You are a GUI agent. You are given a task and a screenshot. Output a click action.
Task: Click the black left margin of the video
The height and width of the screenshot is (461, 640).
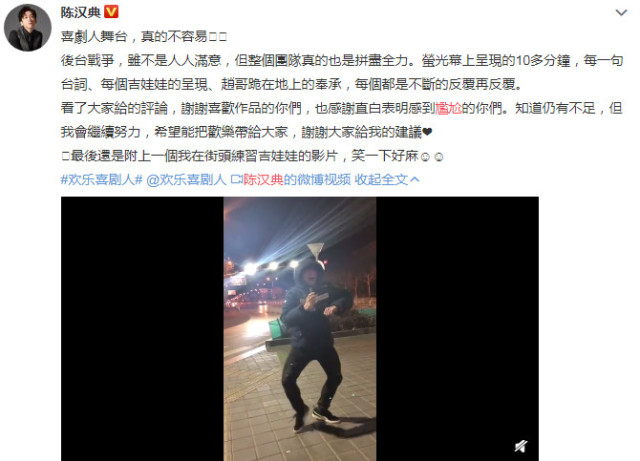[x=142, y=329]
